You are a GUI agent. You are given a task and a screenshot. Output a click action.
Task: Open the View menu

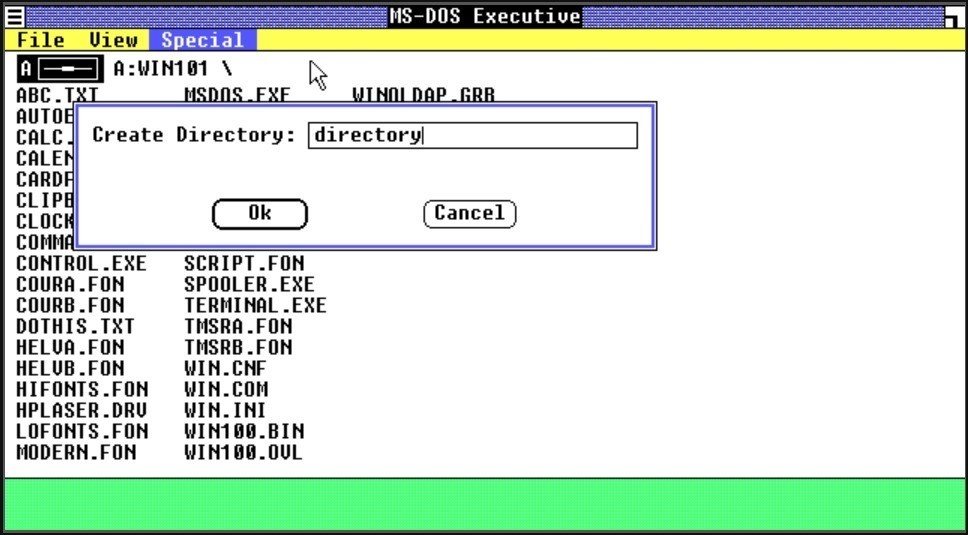click(113, 41)
